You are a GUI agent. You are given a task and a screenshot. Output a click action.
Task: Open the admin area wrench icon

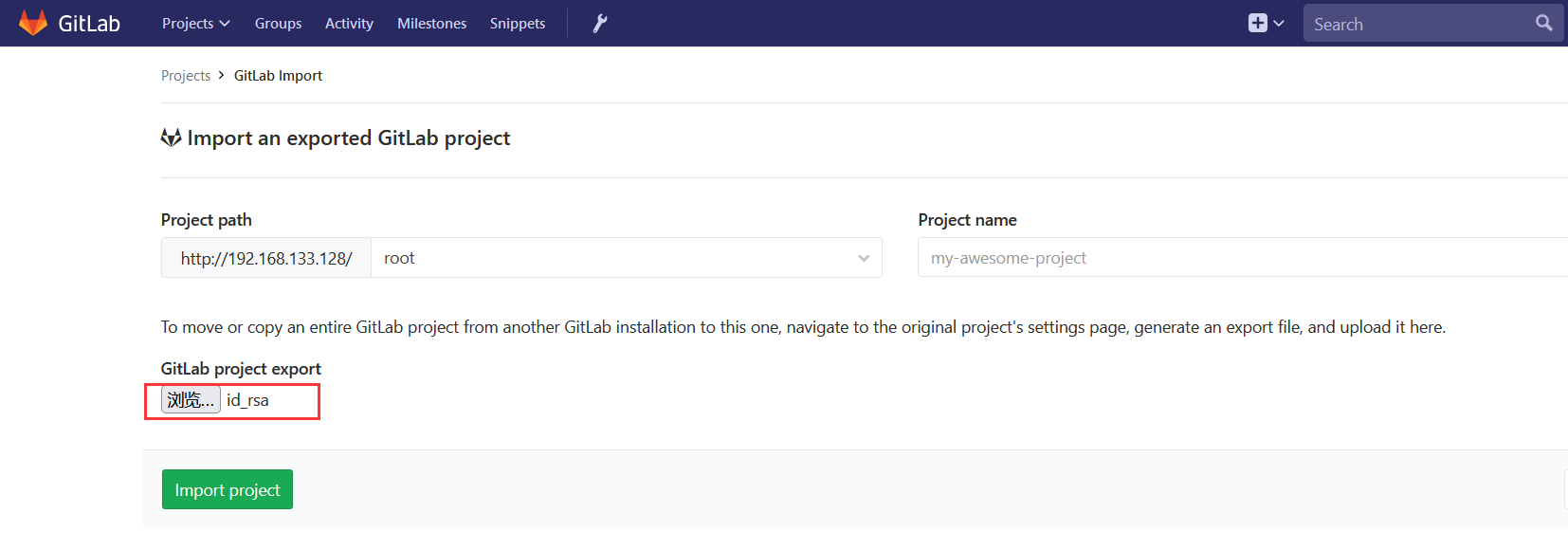point(599,23)
